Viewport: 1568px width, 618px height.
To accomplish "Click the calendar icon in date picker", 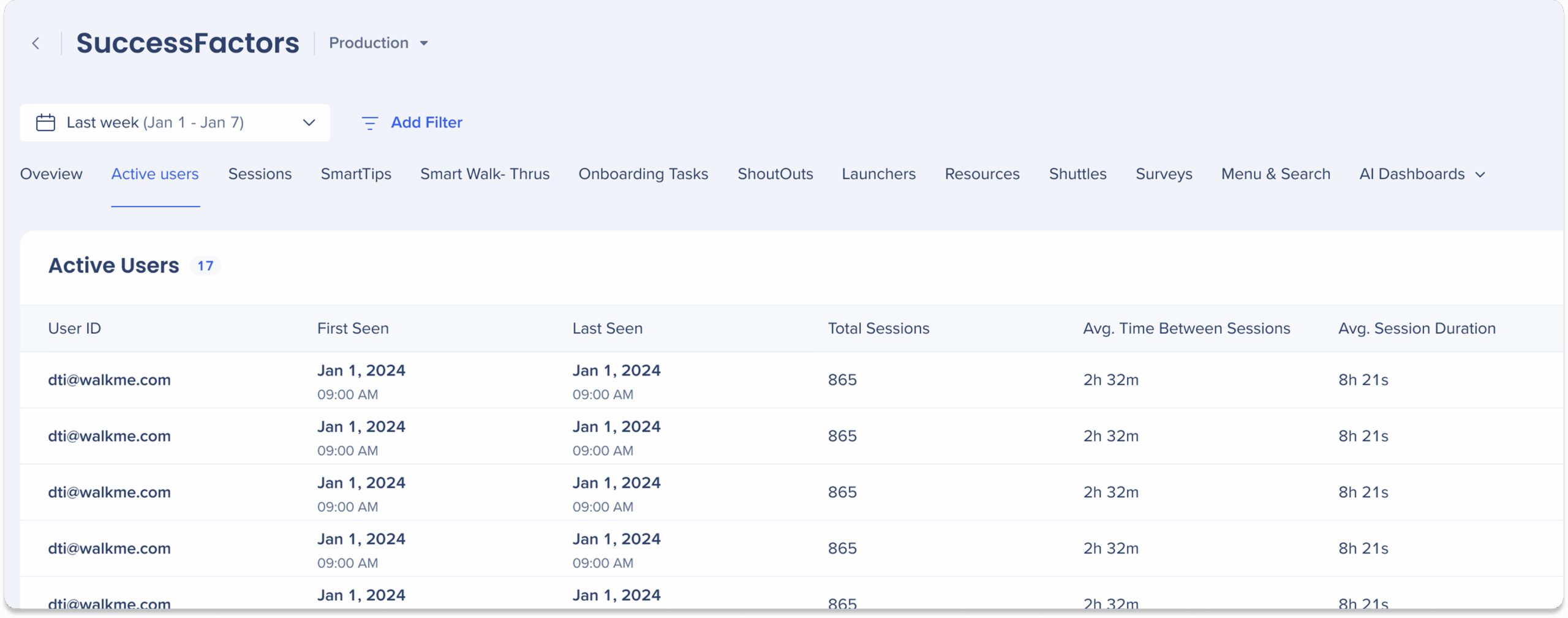I will 46,122.
